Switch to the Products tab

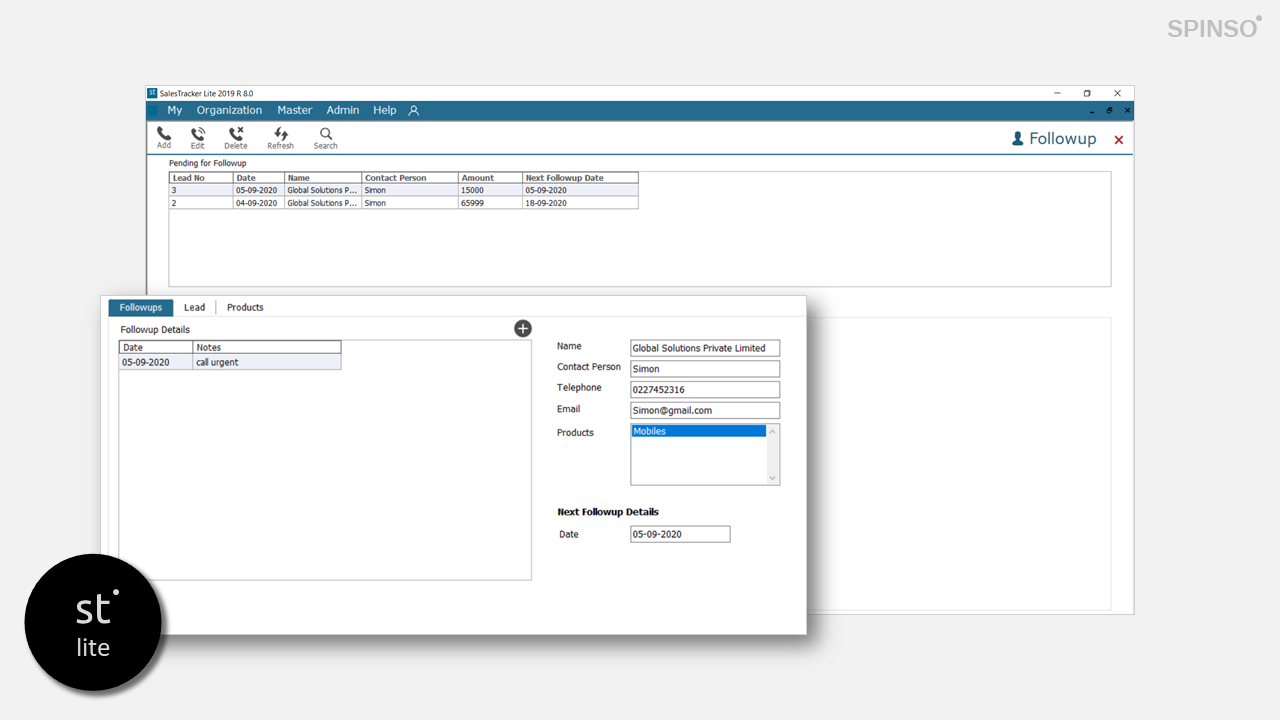(x=245, y=308)
